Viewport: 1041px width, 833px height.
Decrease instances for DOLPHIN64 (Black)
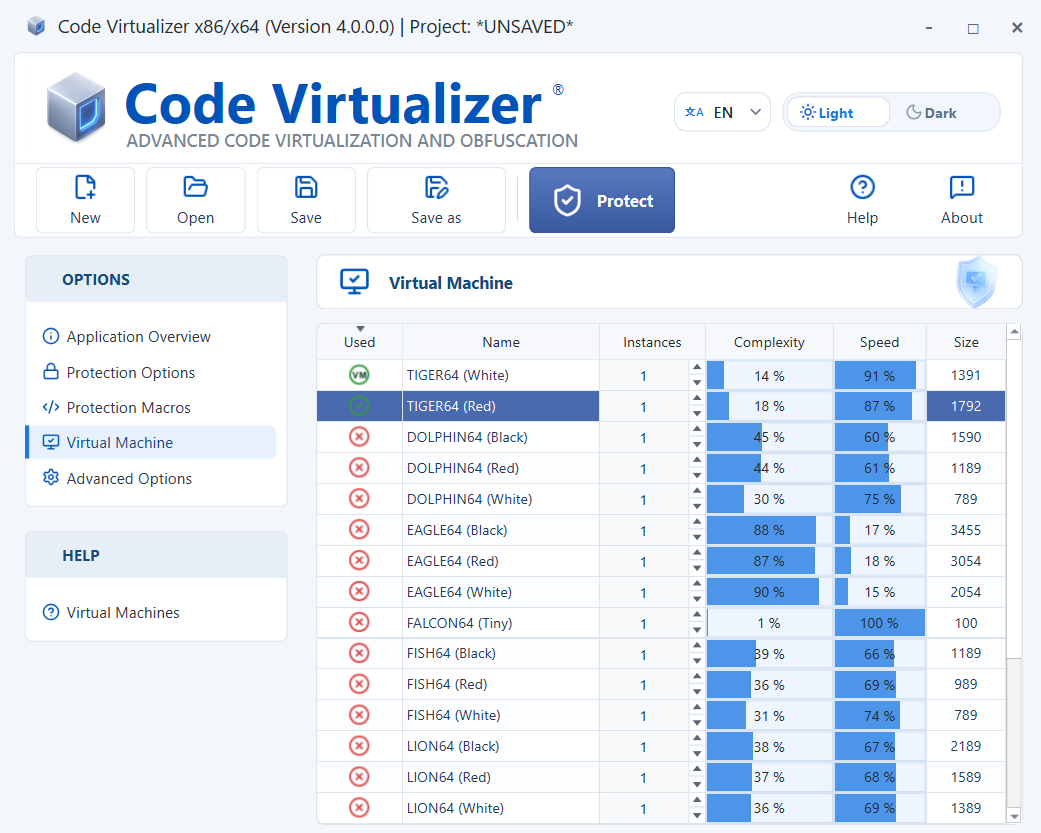point(696,444)
